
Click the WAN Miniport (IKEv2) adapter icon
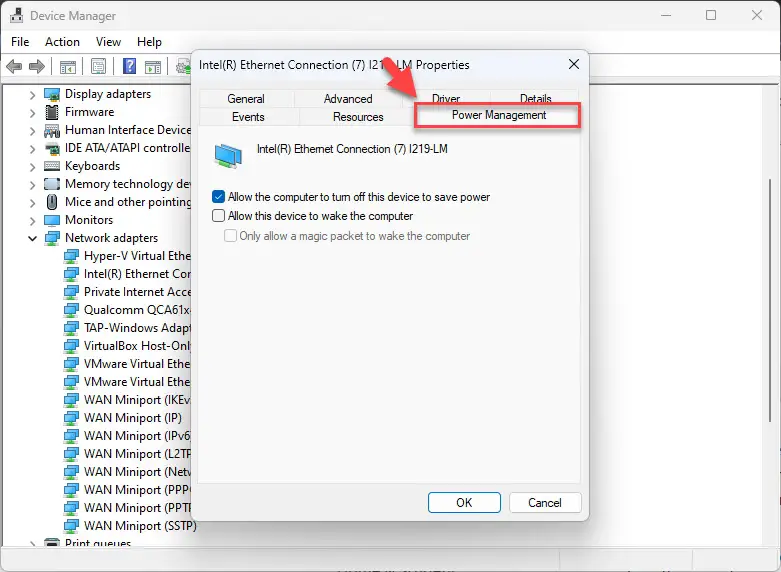[x=71, y=400]
